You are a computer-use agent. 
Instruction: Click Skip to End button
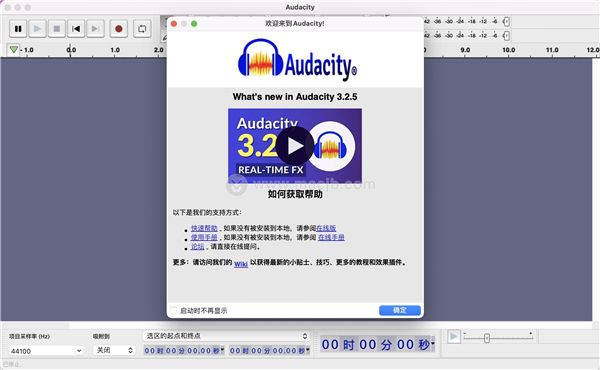(95, 29)
